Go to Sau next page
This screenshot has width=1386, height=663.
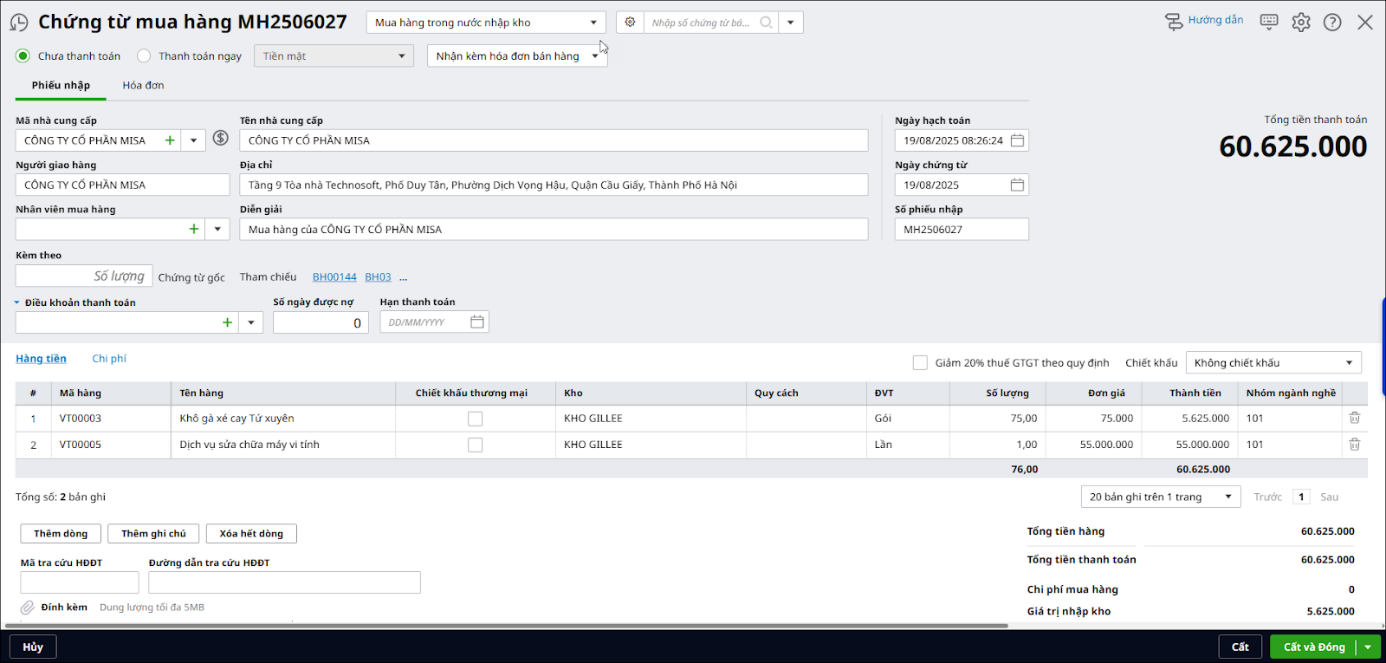coord(1329,497)
